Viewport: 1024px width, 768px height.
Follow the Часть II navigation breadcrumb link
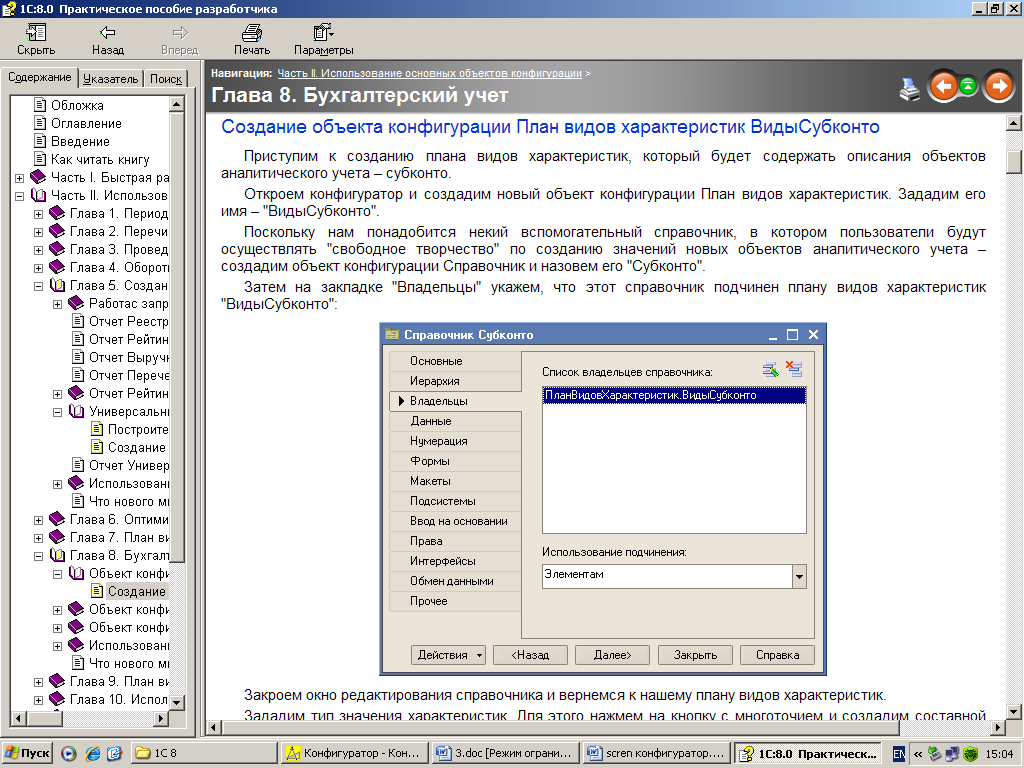[x=429, y=73]
